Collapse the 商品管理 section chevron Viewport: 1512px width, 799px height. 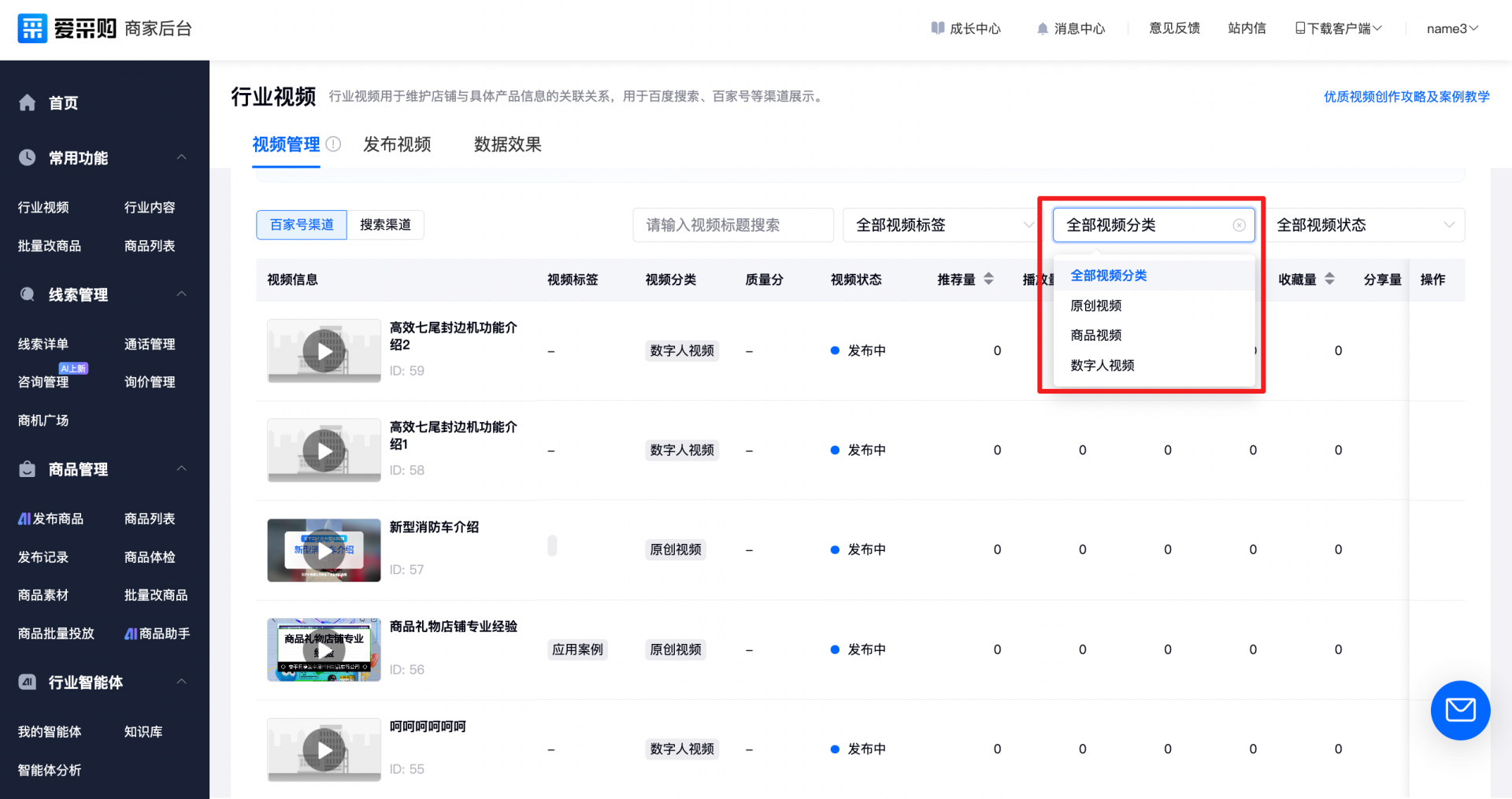pos(182,469)
